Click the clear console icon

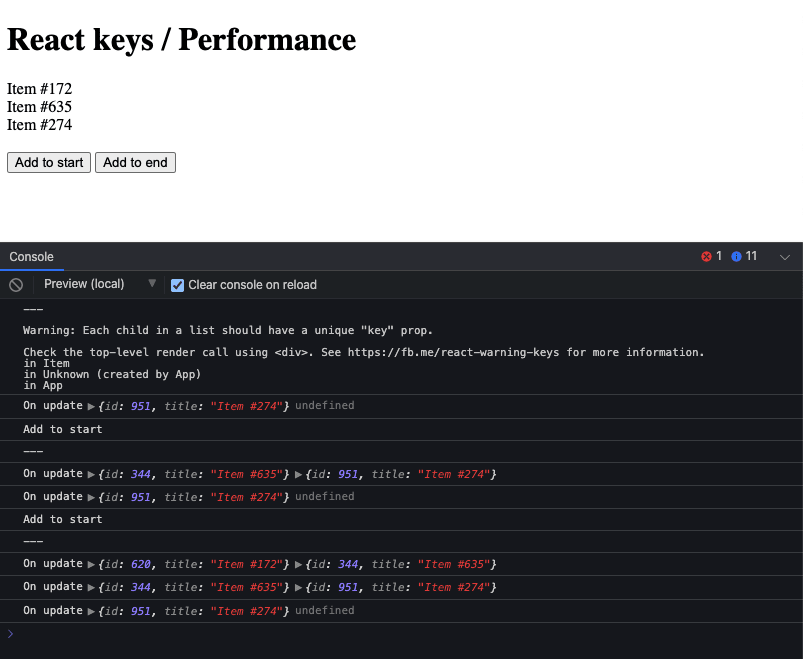(16, 285)
